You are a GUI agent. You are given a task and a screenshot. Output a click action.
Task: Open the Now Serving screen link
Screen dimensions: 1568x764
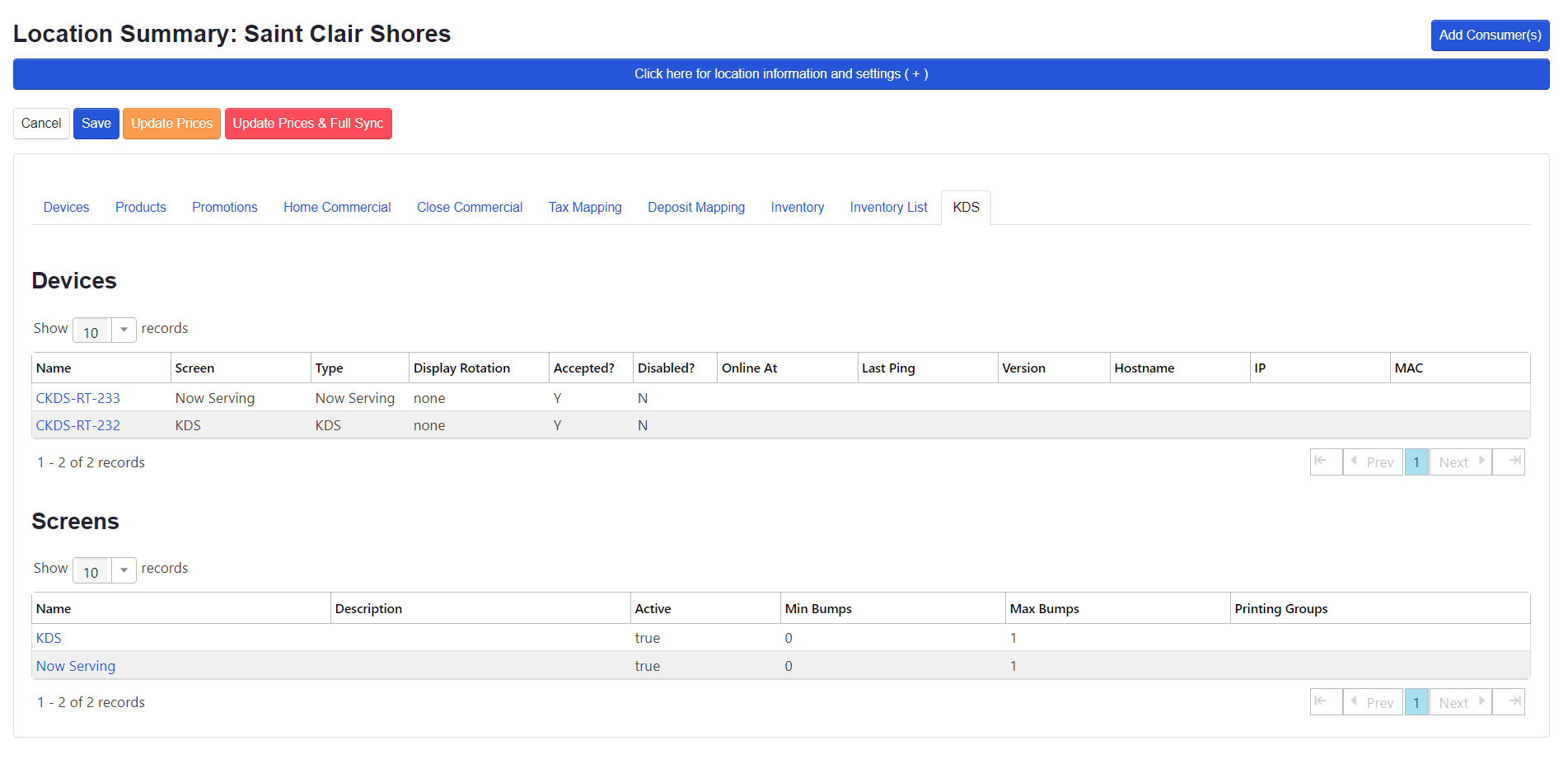point(75,665)
